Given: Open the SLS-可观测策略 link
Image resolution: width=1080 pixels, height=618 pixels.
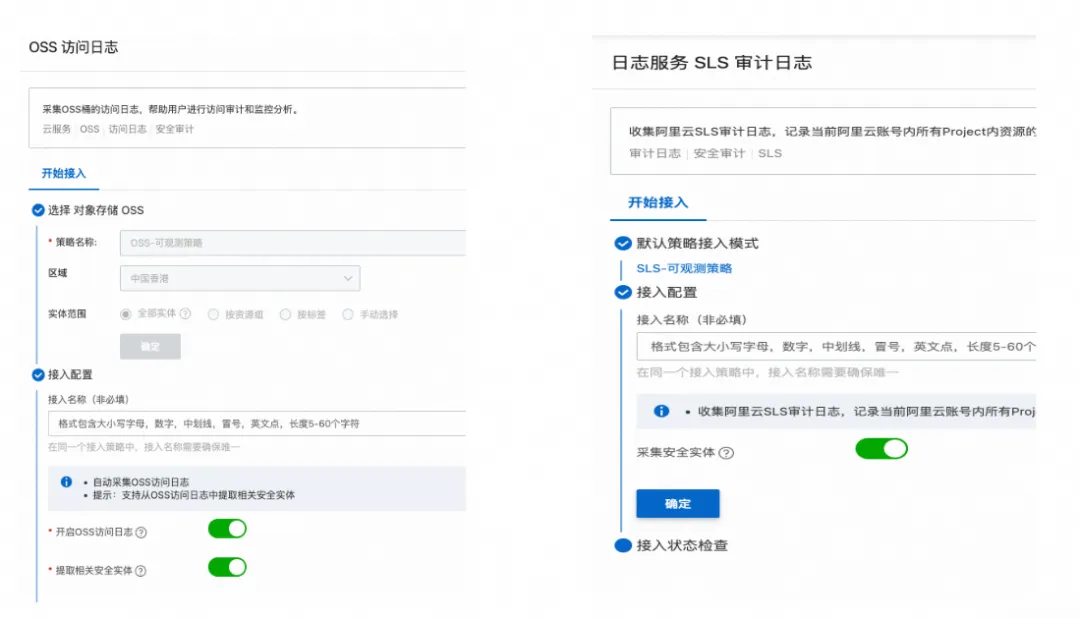Looking at the screenshot, I should 684,269.
